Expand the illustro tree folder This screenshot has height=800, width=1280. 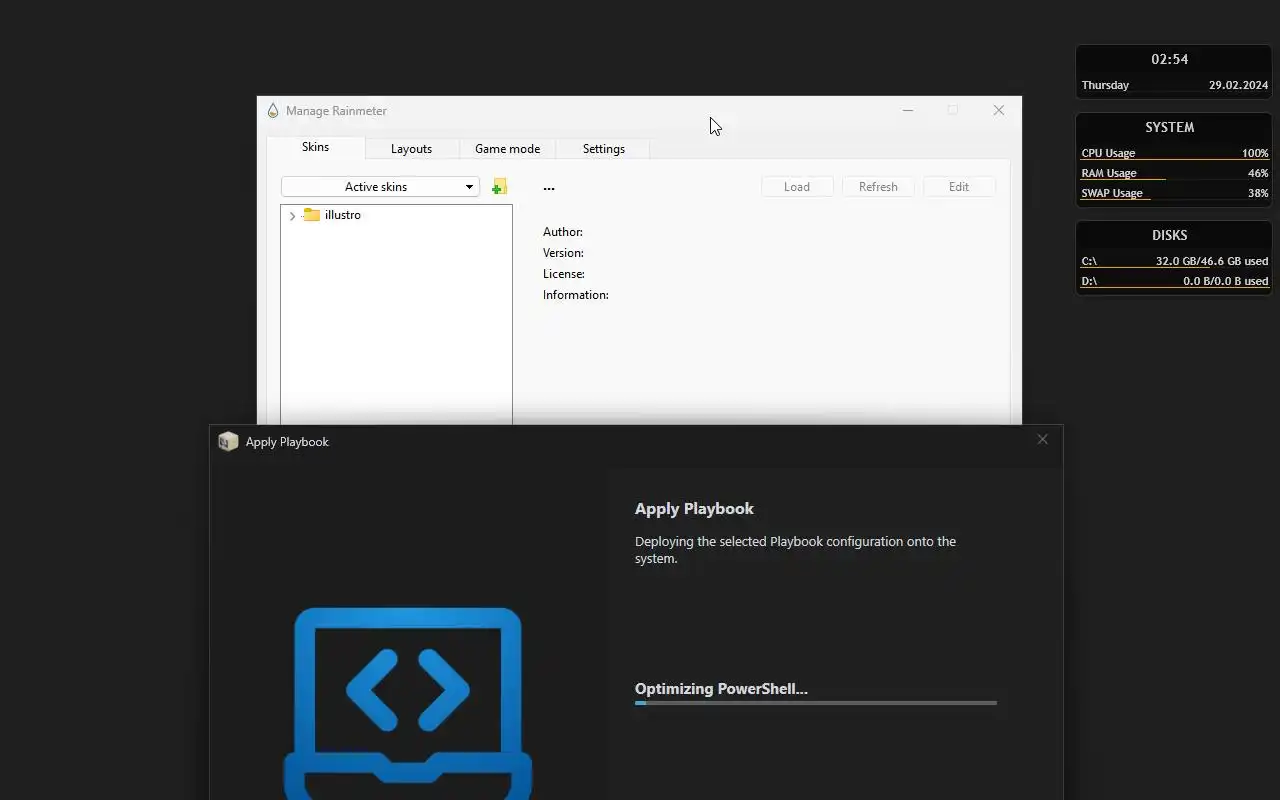coord(292,215)
